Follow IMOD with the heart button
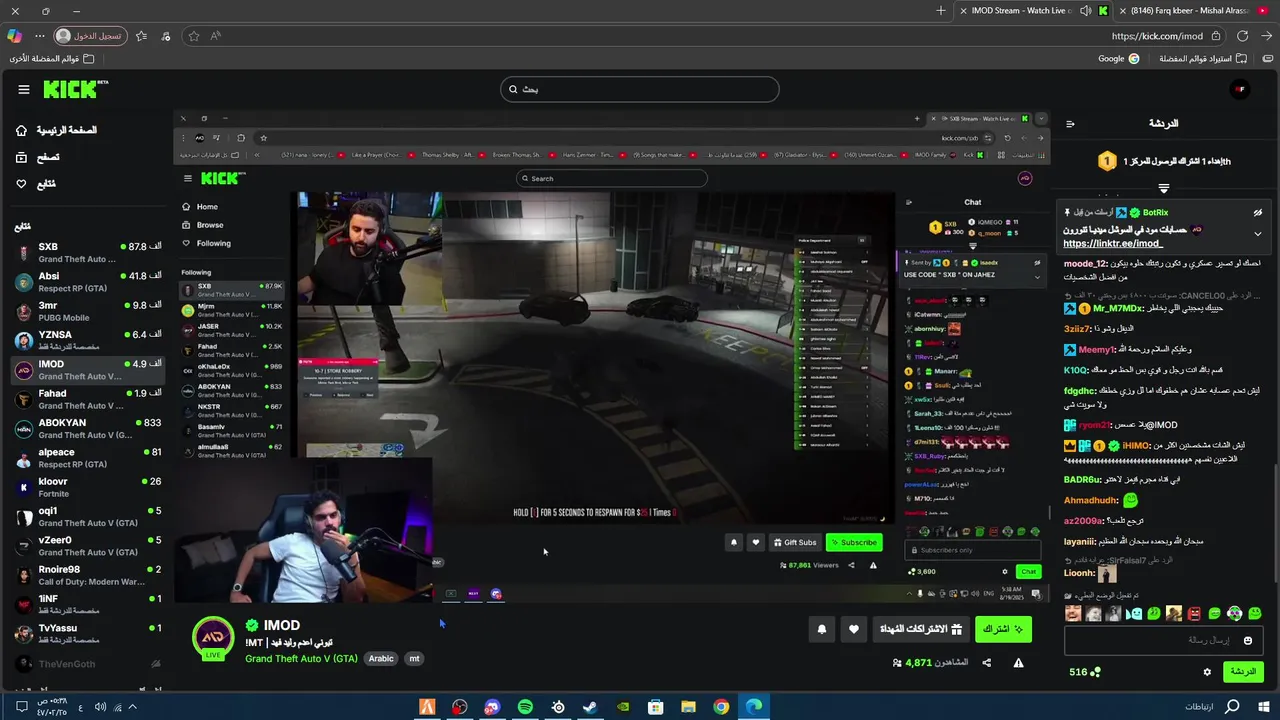 853,629
